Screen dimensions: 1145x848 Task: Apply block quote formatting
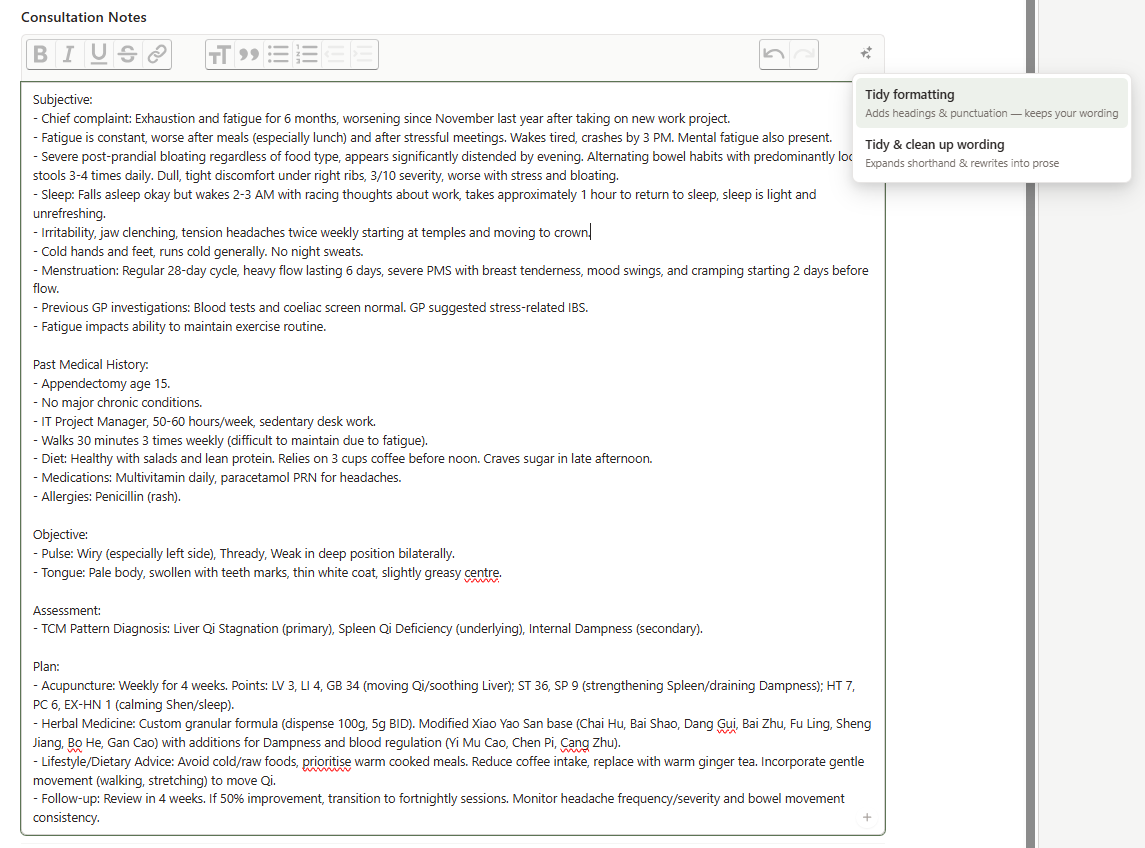(249, 55)
